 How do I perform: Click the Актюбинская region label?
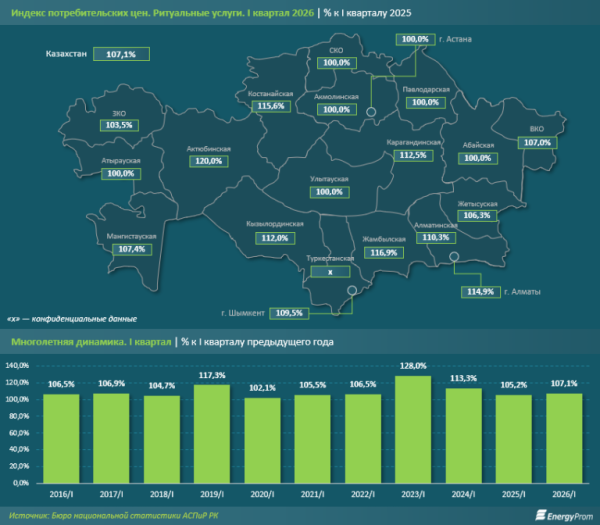[209, 149]
